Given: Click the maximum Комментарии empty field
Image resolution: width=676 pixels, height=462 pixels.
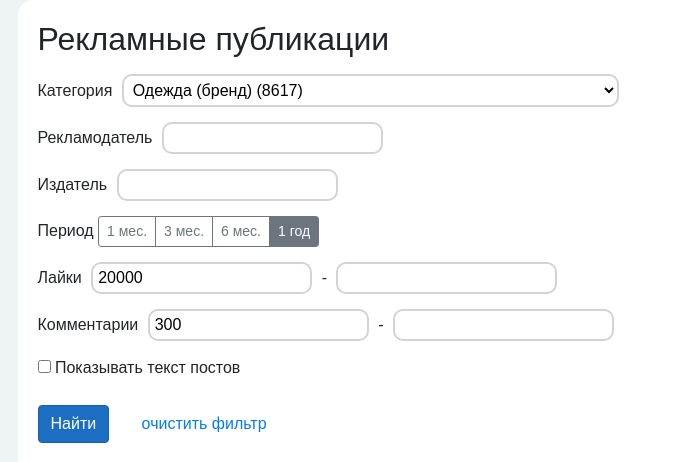Looking at the screenshot, I should tap(503, 325).
